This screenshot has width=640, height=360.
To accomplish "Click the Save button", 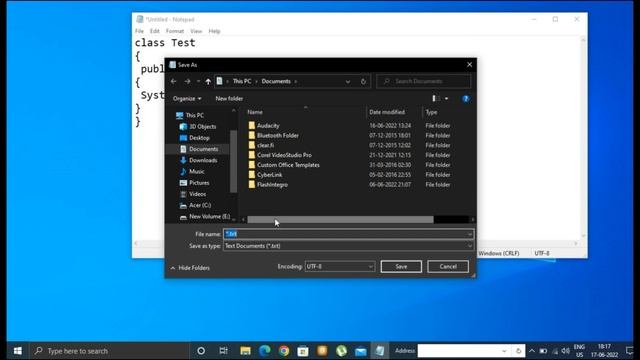I will point(401,267).
